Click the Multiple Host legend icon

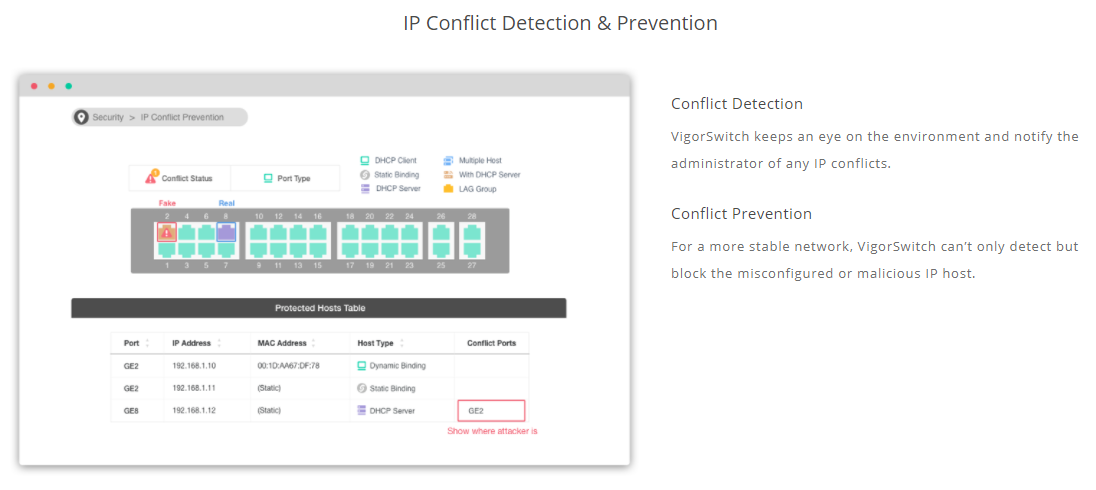(x=448, y=160)
